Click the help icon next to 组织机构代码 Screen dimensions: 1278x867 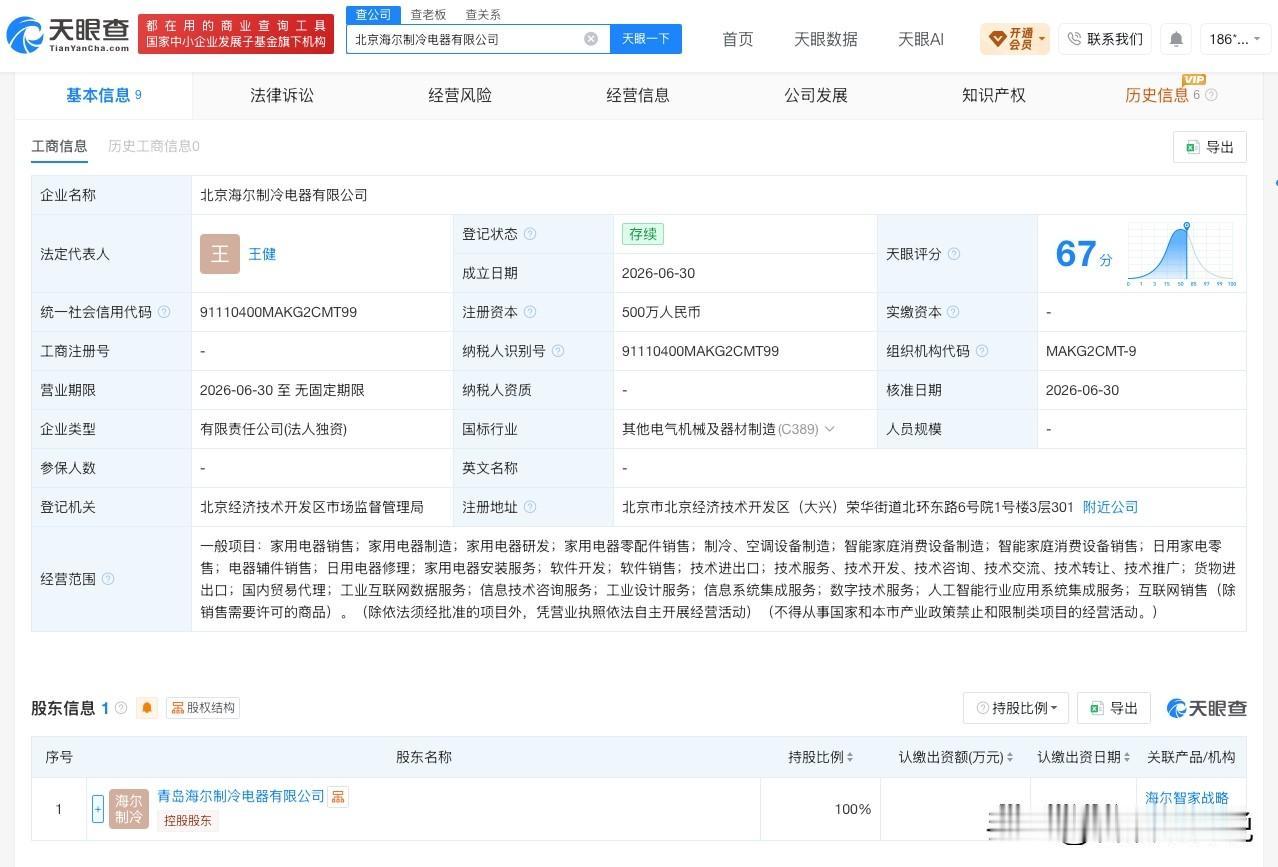(x=982, y=351)
